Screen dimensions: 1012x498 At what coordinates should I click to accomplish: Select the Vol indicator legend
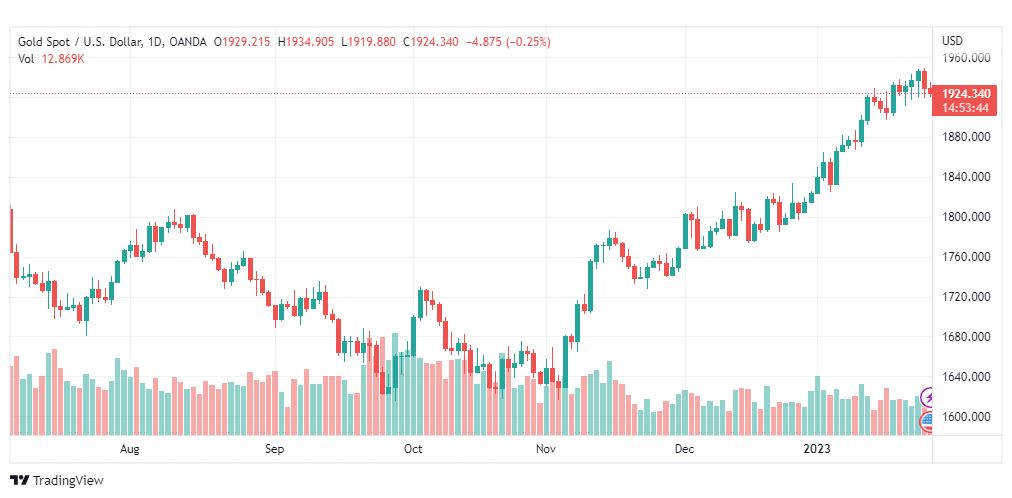point(26,58)
